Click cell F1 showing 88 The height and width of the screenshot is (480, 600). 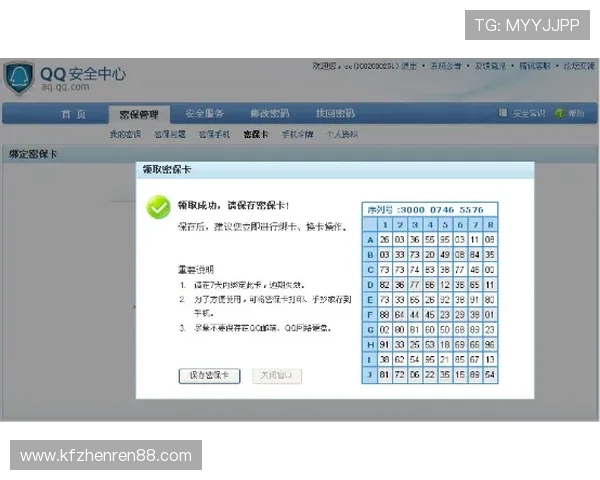click(x=385, y=315)
